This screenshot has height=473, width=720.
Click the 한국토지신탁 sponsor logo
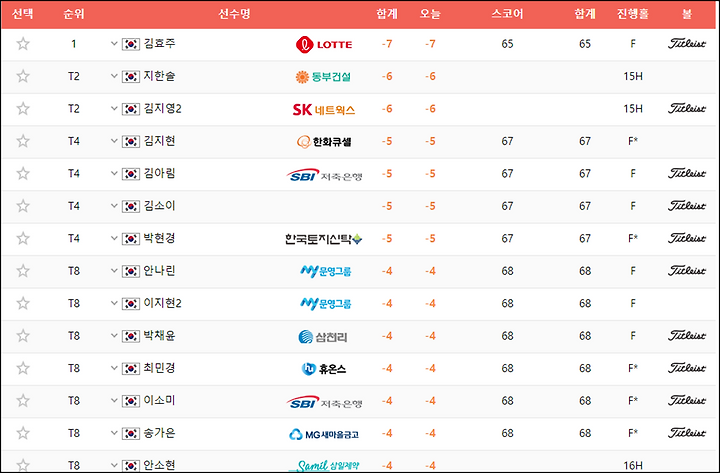point(324,239)
